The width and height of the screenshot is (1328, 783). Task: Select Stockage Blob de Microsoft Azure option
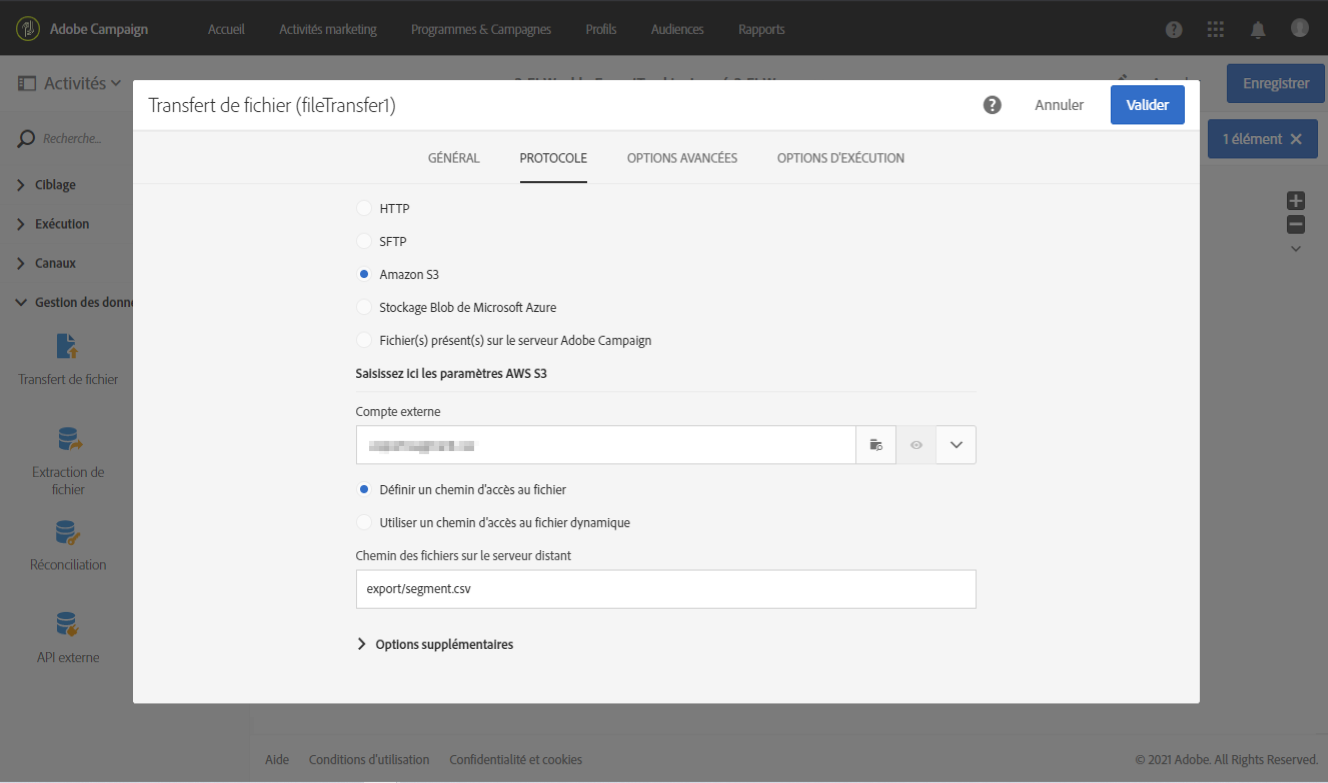tap(364, 308)
